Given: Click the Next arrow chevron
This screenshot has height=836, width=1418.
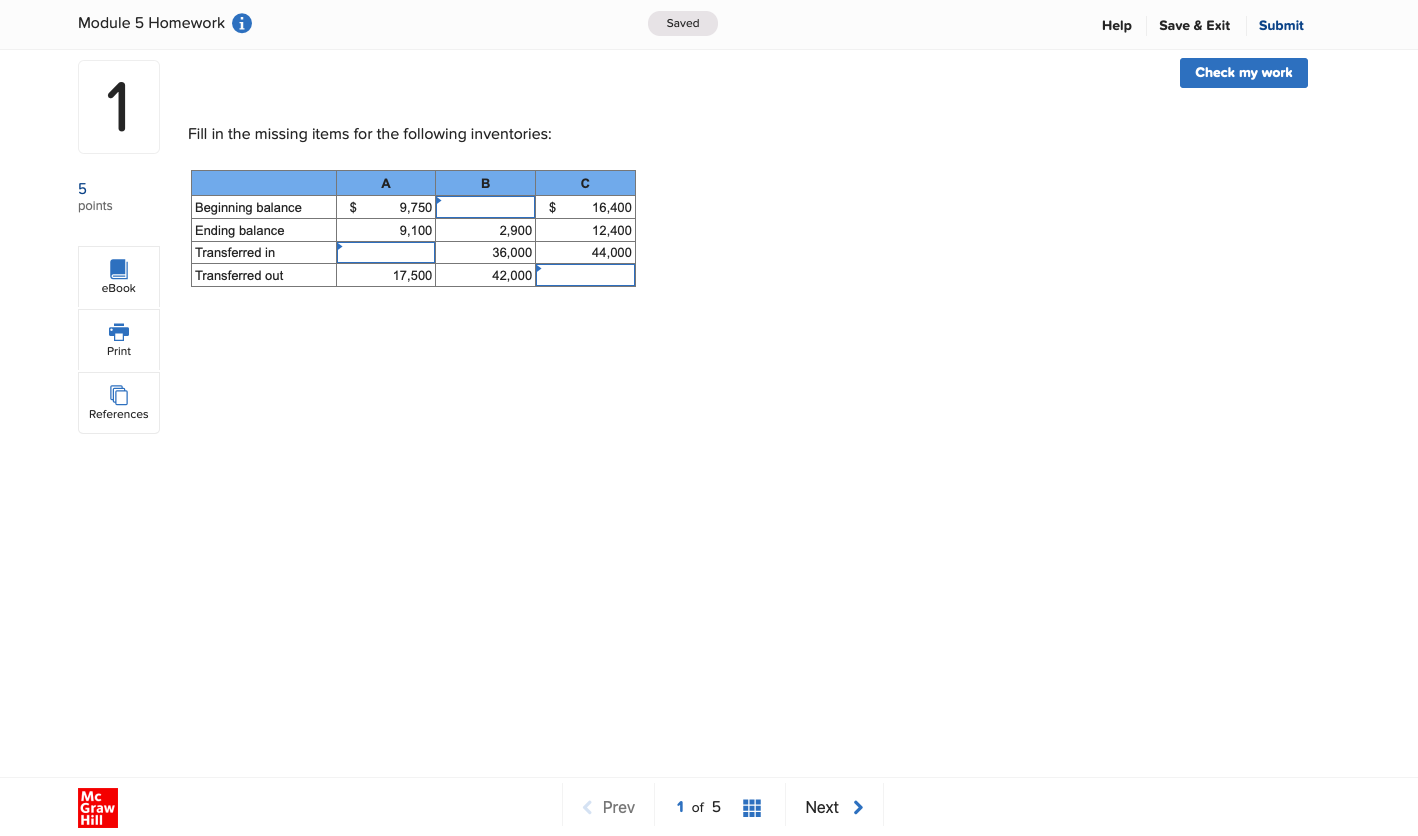Looking at the screenshot, I should [x=857, y=807].
